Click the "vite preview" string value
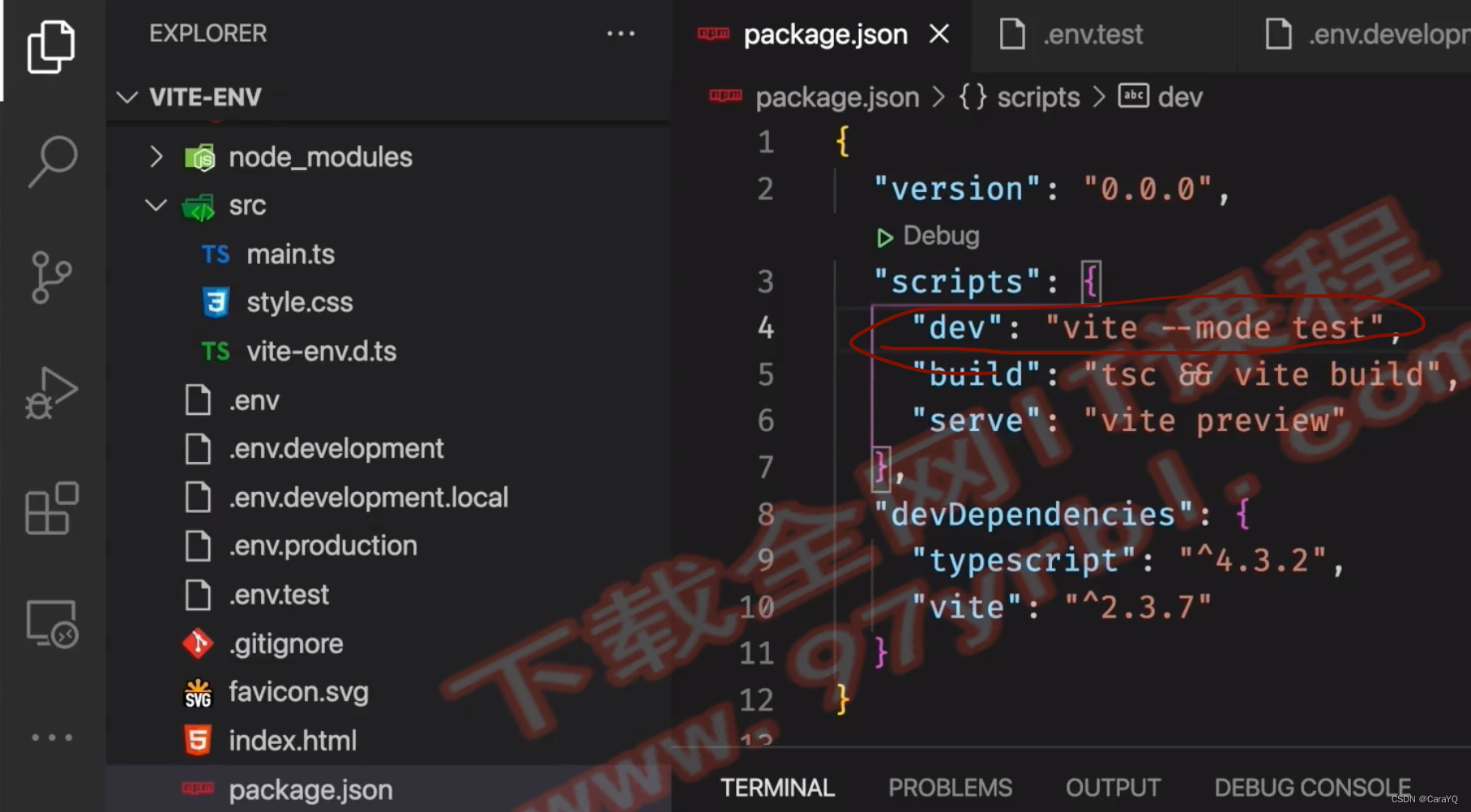This screenshot has height=812, width=1471. pyautogui.click(x=1214, y=421)
